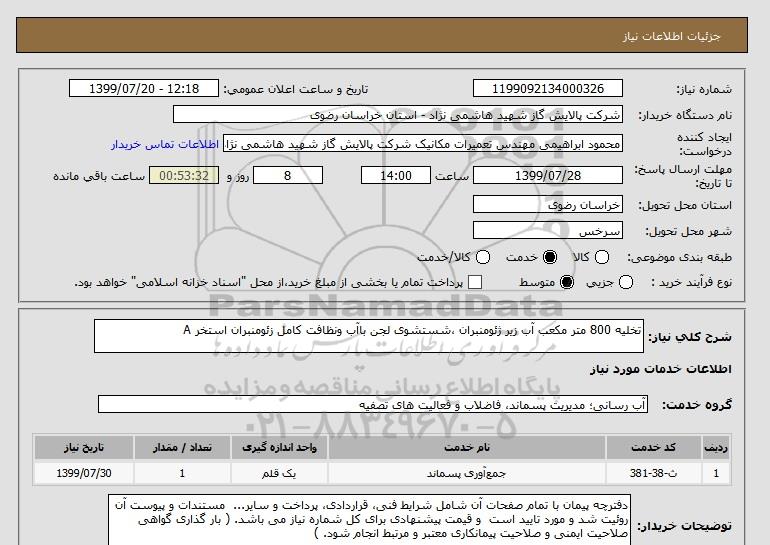
Task: Click the remaining time countdown 00:53:32
Action: click(184, 175)
